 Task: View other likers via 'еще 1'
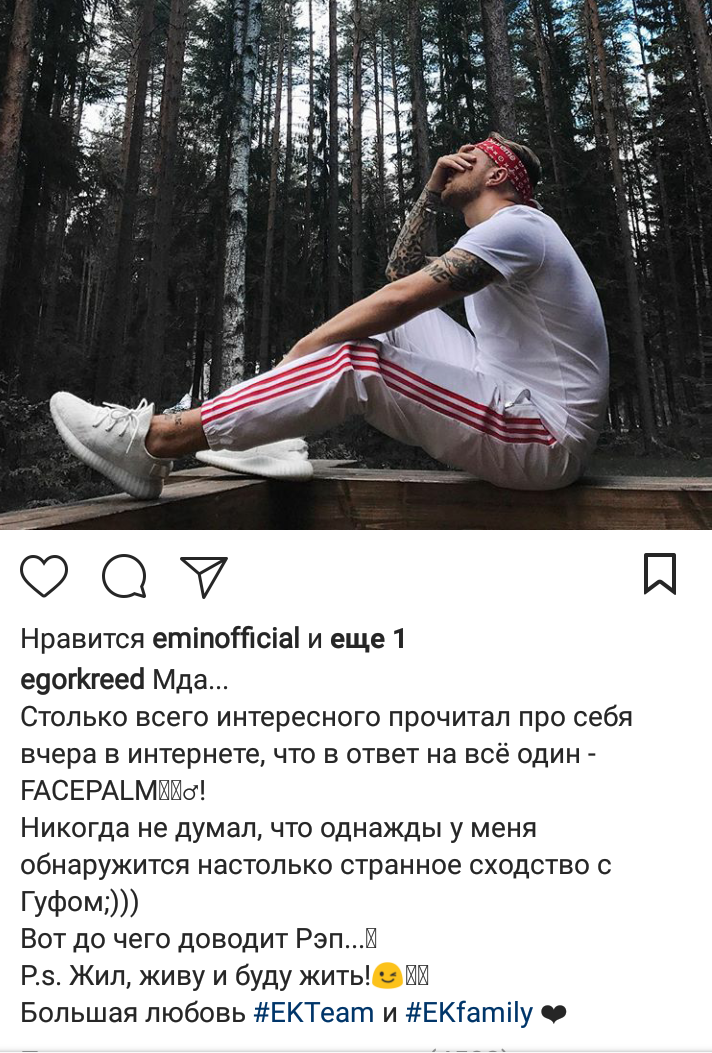367,639
